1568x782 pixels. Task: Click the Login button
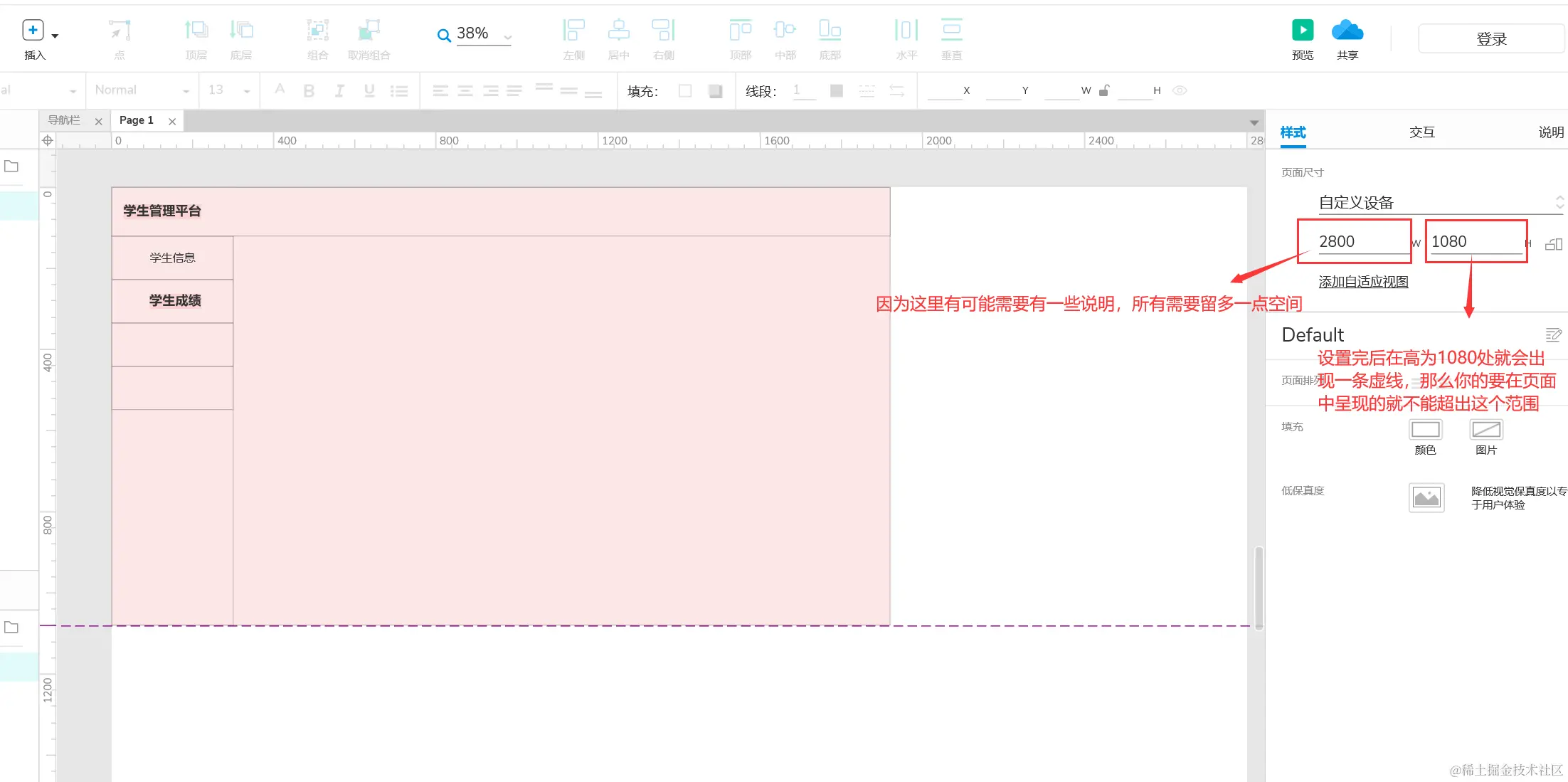(x=1490, y=39)
